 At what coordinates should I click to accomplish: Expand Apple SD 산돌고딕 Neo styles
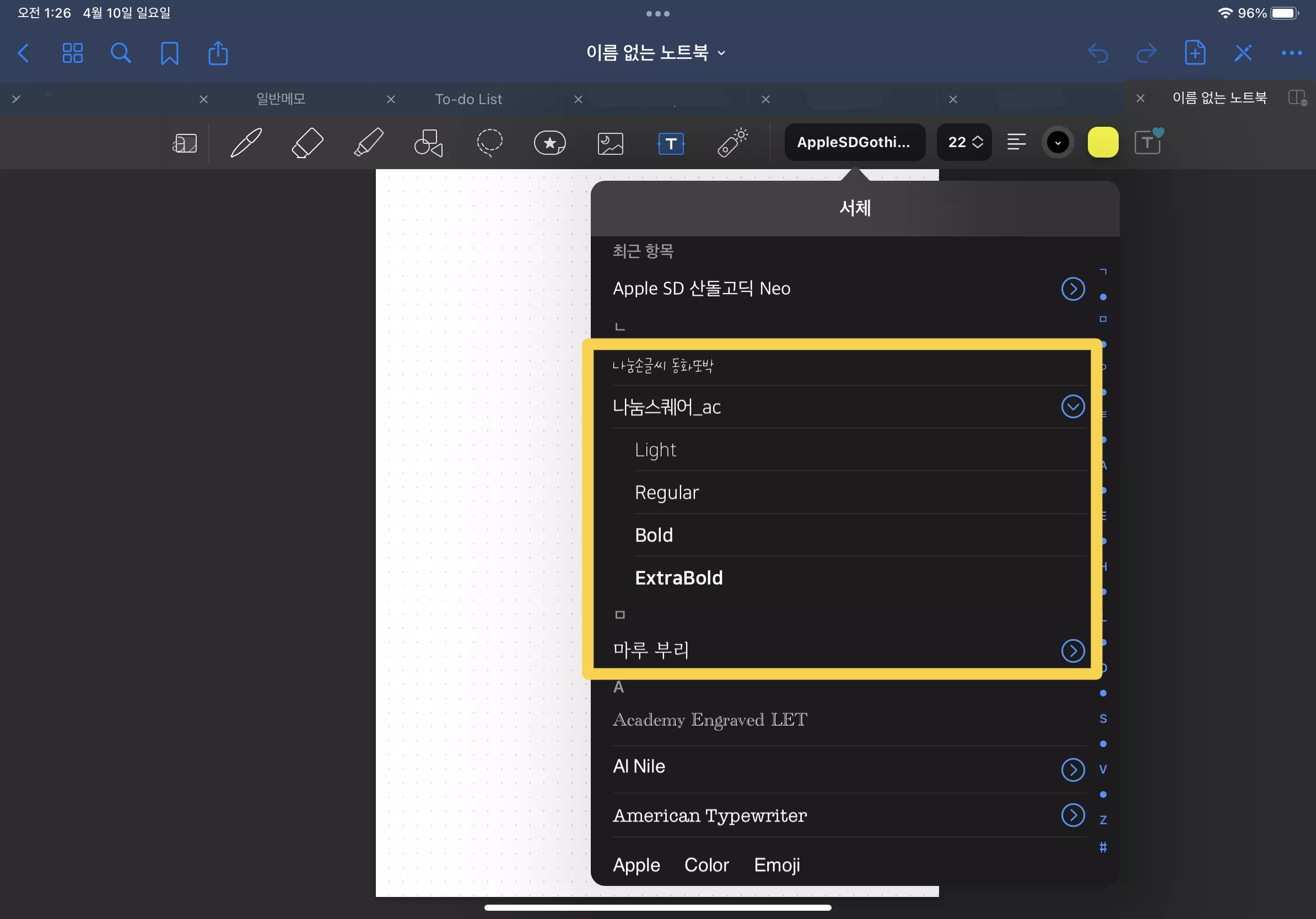click(x=1072, y=289)
